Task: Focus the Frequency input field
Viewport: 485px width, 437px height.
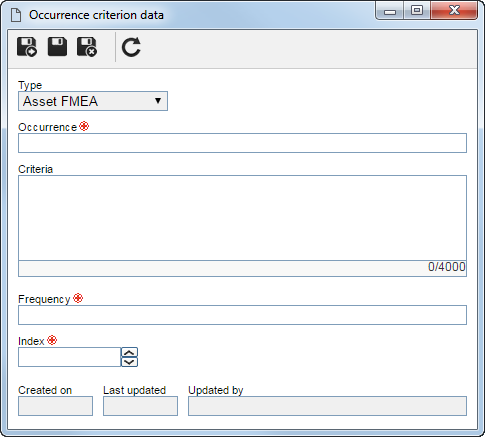Action: [x=242, y=315]
